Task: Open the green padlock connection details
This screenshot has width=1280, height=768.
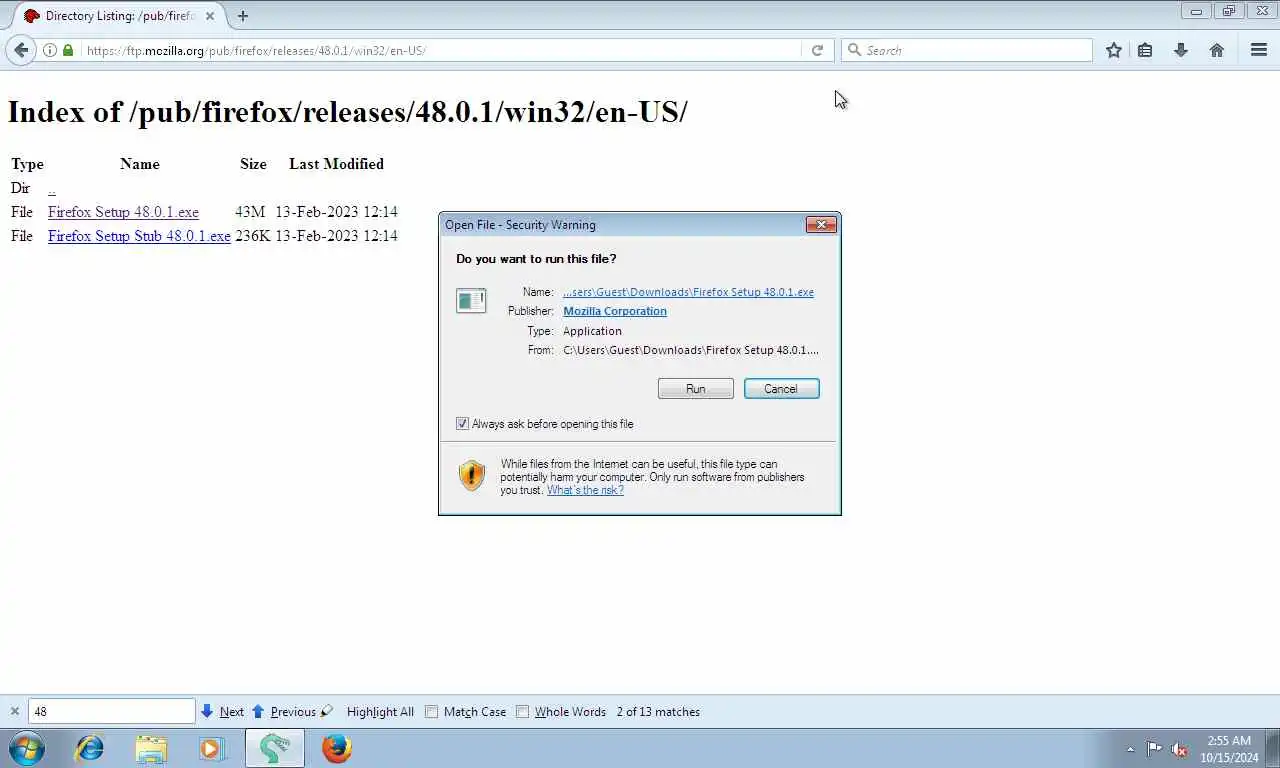Action: click(x=68, y=50)
